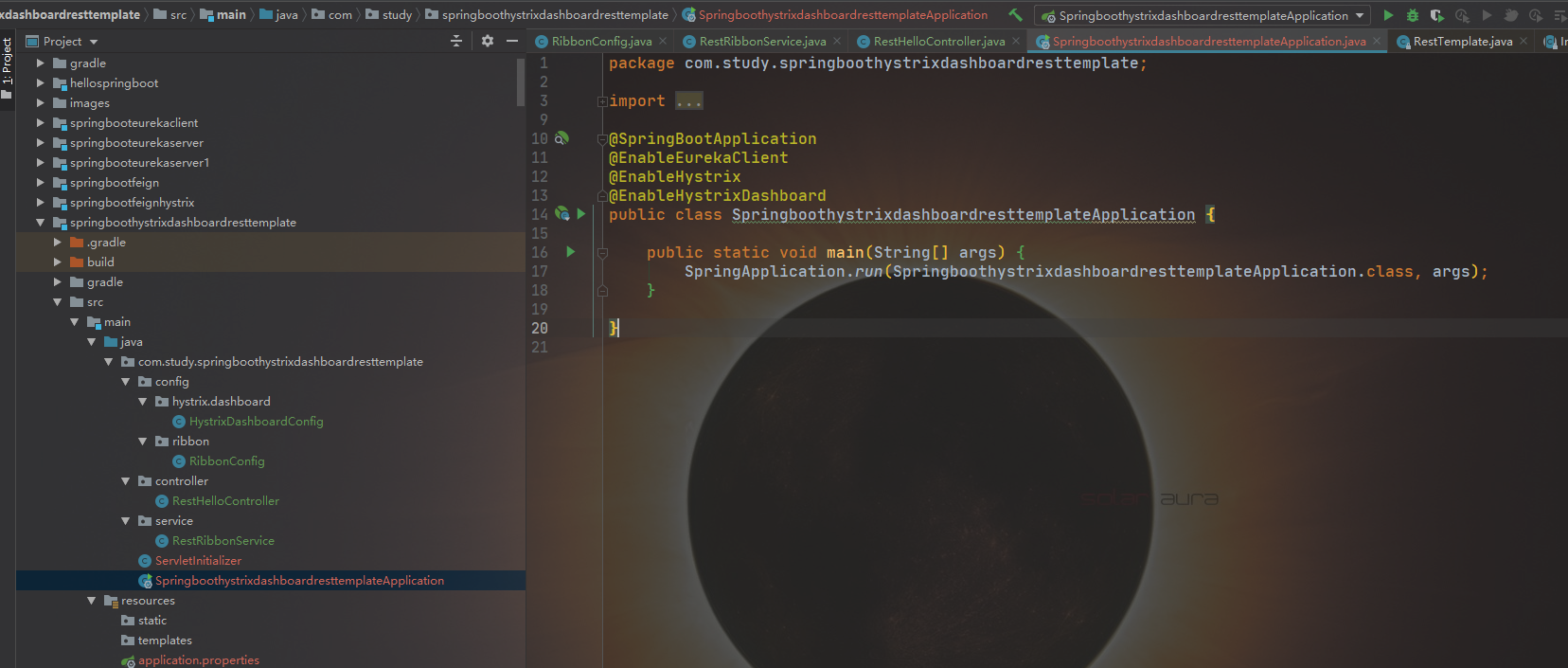The image size is (1568, 668).
Task: Close RibbonConfig.java tab
Action: point(663,41)
